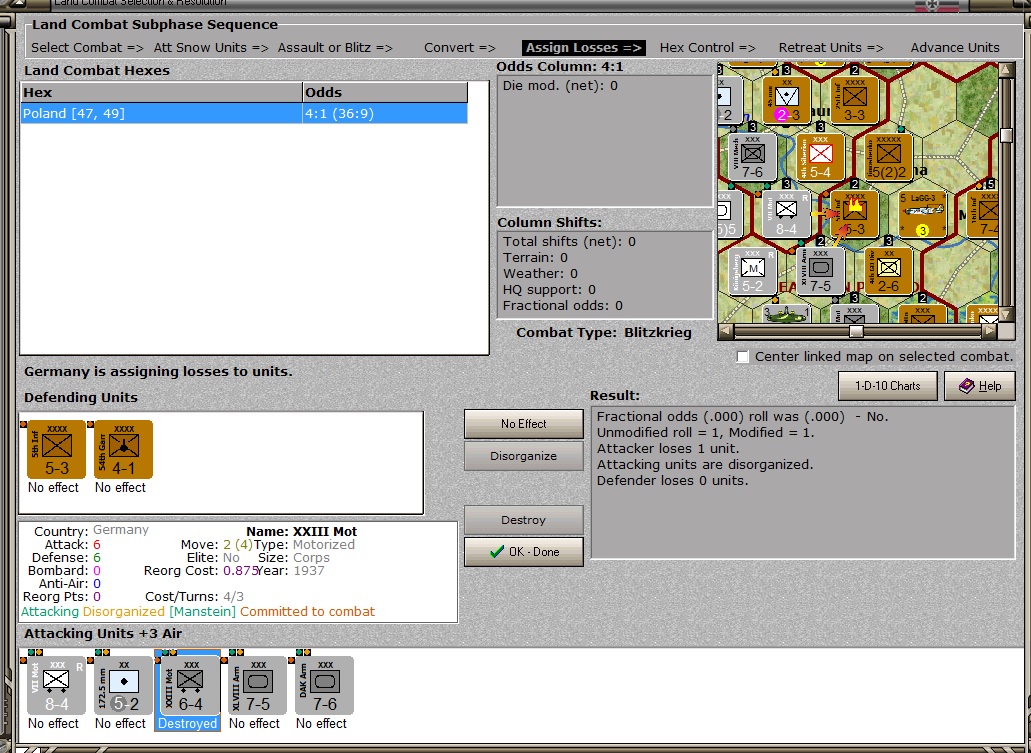Select the DAK Arm 7-6 attacking unit

(324, 685)
